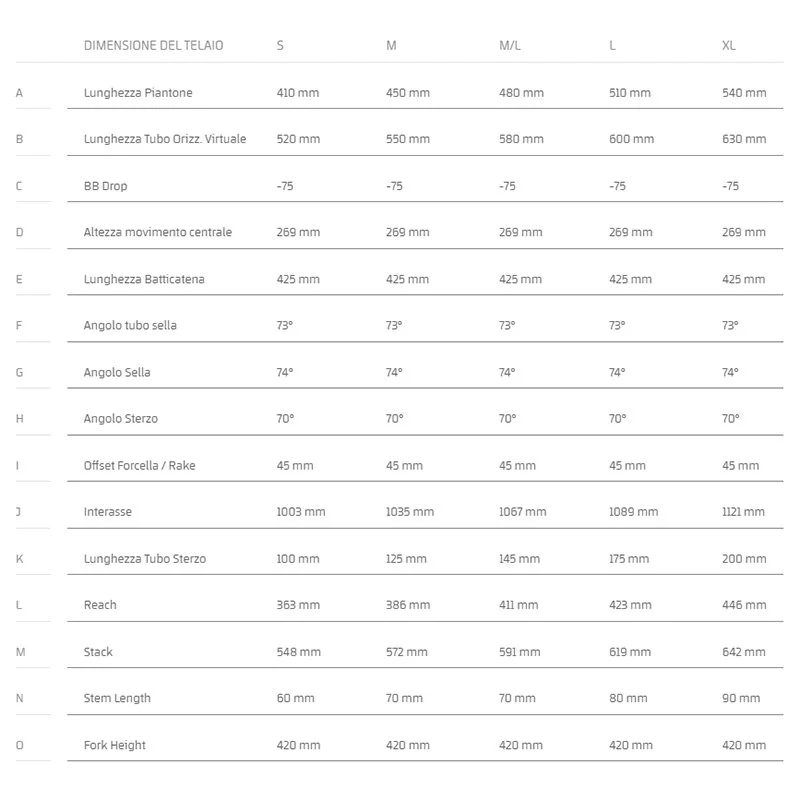Screen dimensions: 800x800
Task: Select the Reach value 411 mm
Action: 518,605
